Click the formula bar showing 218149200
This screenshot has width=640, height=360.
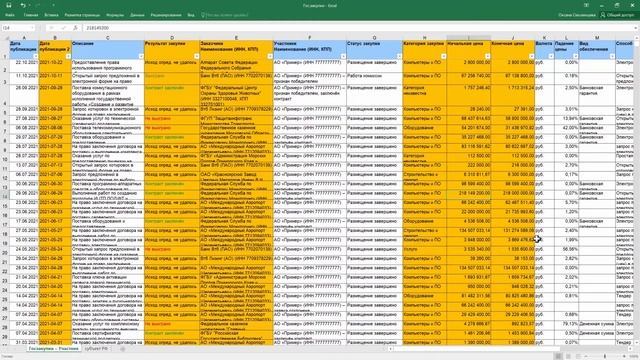pyautogui.click(x=359, y=28)
